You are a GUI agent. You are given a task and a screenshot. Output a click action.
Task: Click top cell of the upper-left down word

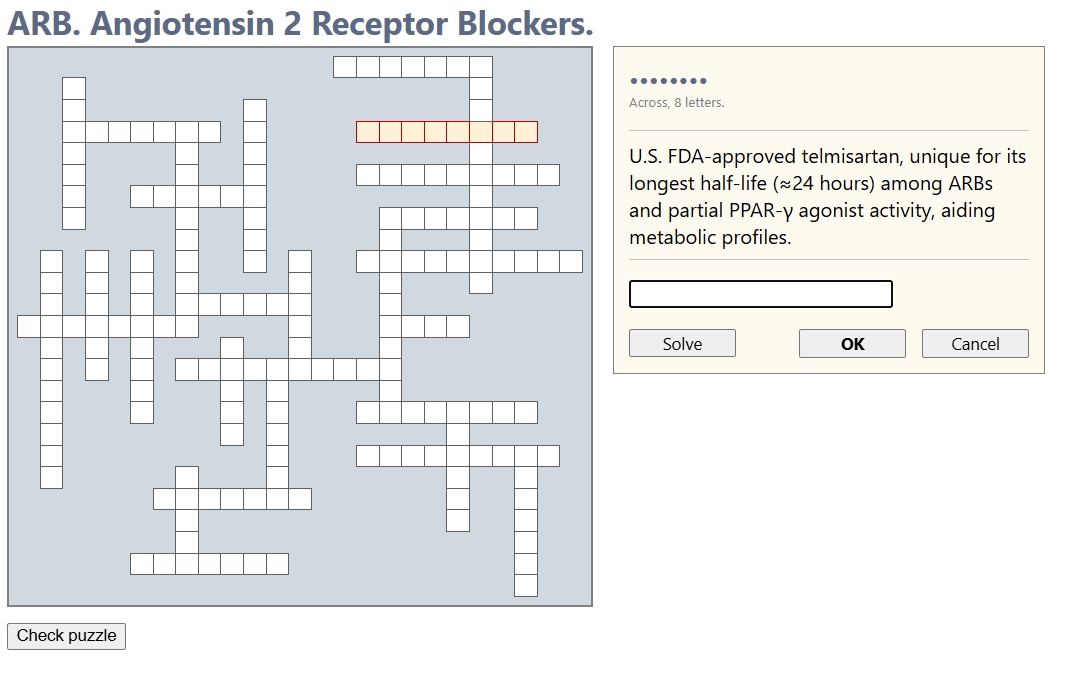(x=74, y=88)
